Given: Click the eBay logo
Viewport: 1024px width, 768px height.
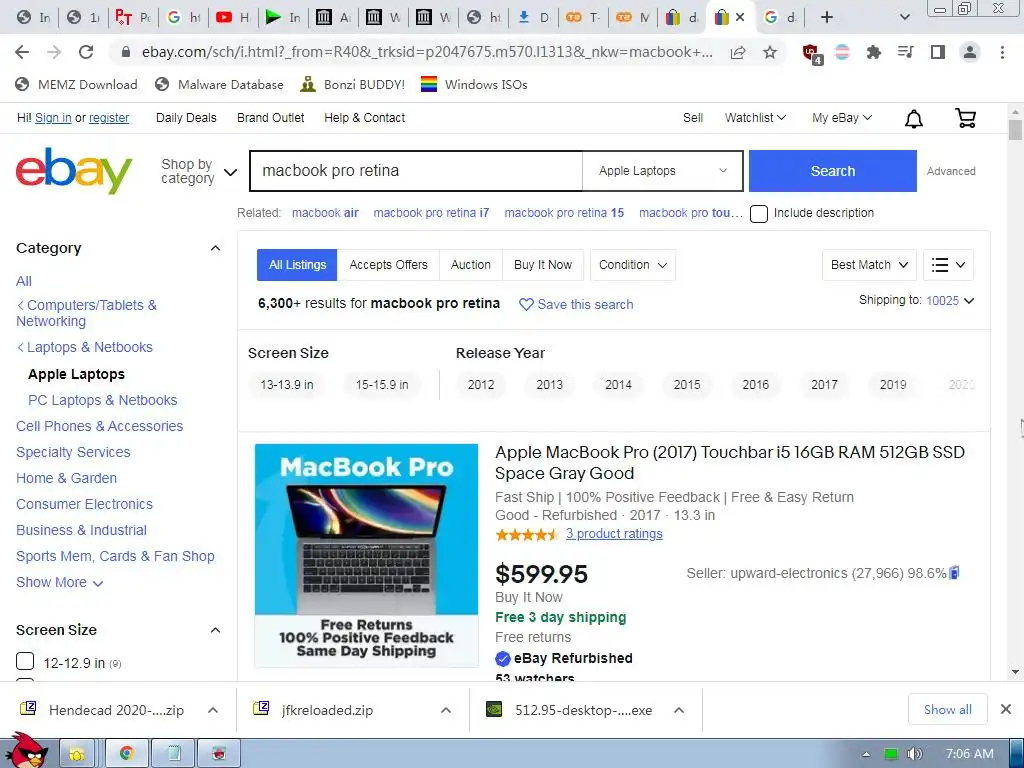Looking at the screenshot, I should [74, 170].
